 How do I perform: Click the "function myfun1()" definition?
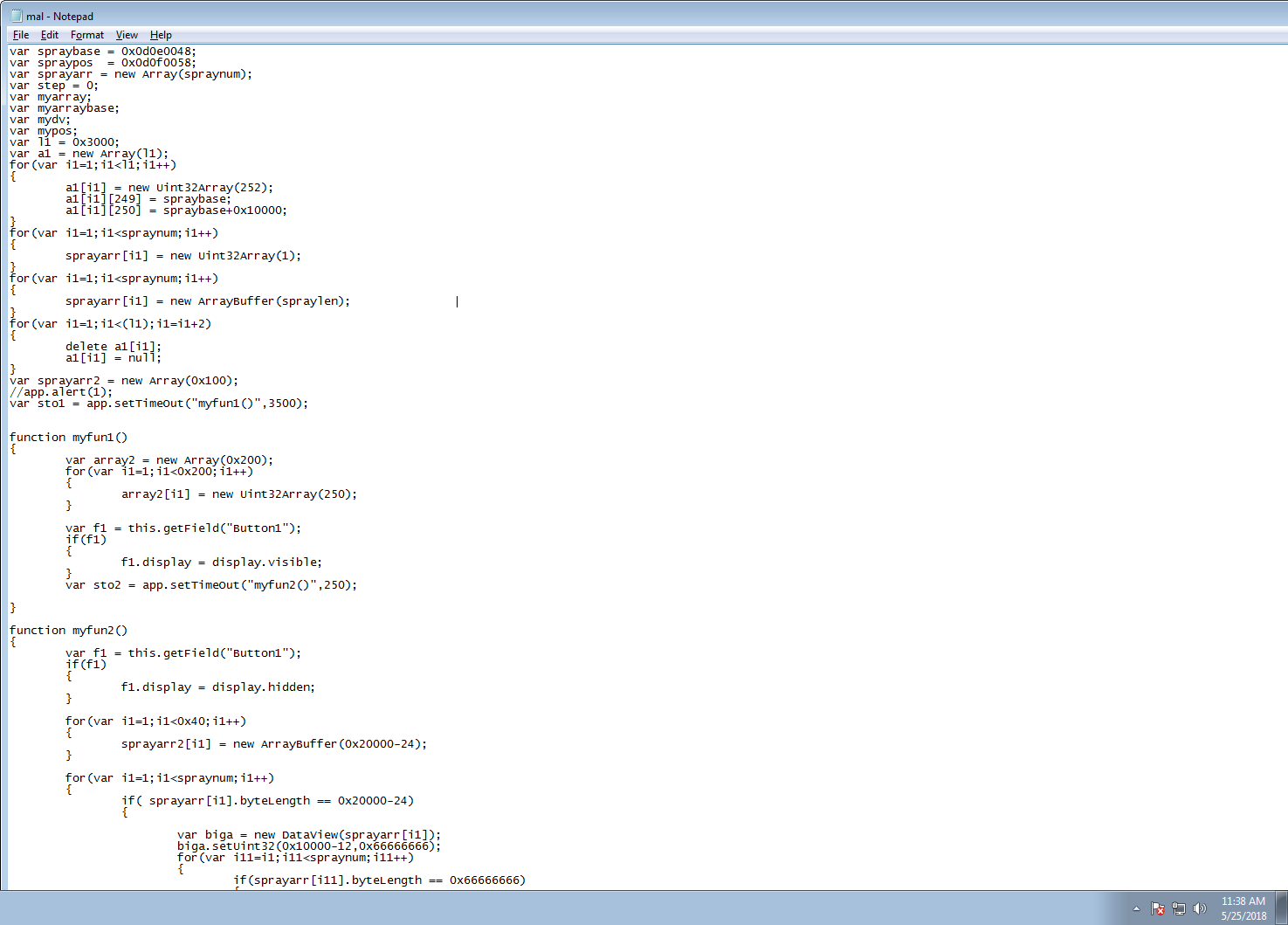[x=68, y=438]
